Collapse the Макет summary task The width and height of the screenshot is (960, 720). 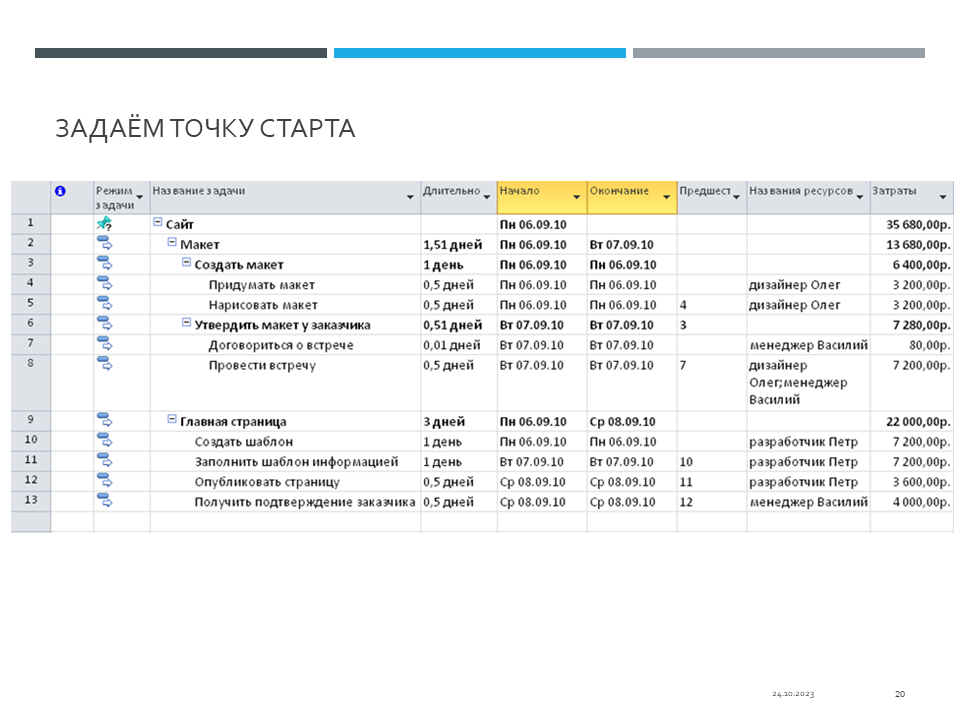tap(172, 242)
